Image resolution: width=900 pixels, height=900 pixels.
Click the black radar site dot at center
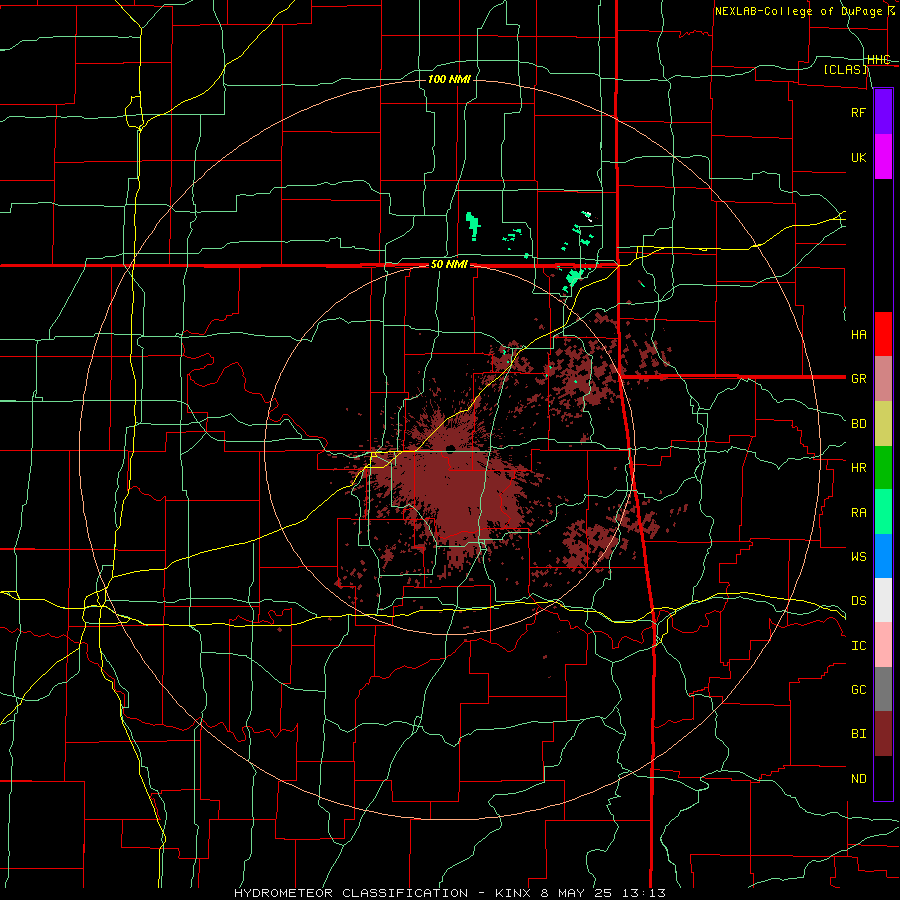coord(451,448)
